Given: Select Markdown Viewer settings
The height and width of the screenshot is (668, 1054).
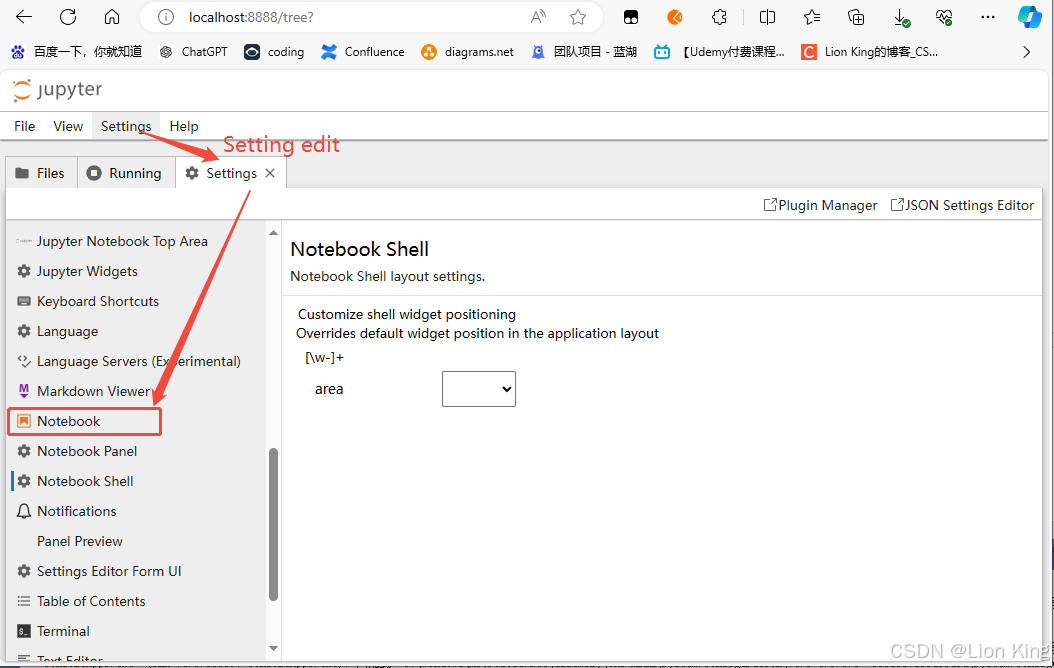Looking at the screenshot, I should (x=137, y=391).
